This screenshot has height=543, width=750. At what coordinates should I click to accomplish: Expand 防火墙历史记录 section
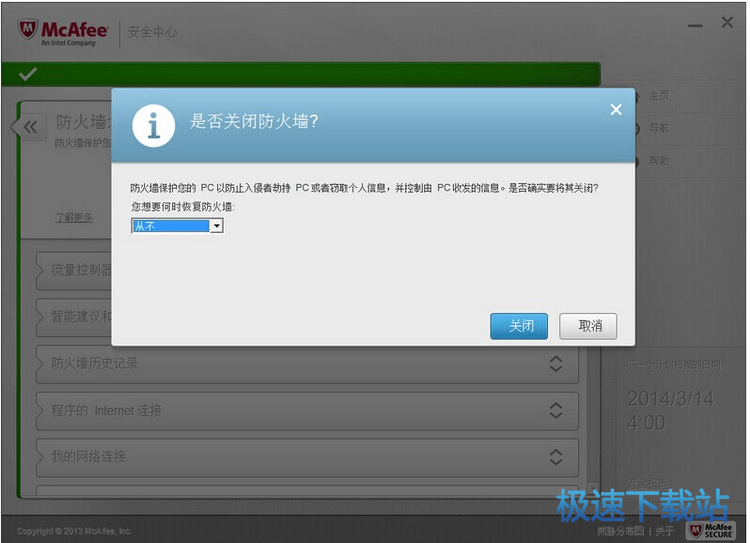click(307, 364)
